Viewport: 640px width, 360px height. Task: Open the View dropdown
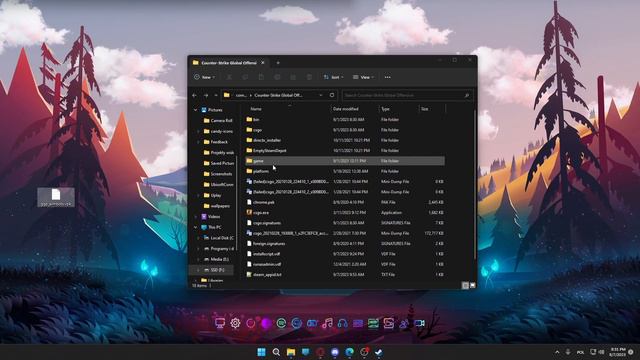pos(363,77)
